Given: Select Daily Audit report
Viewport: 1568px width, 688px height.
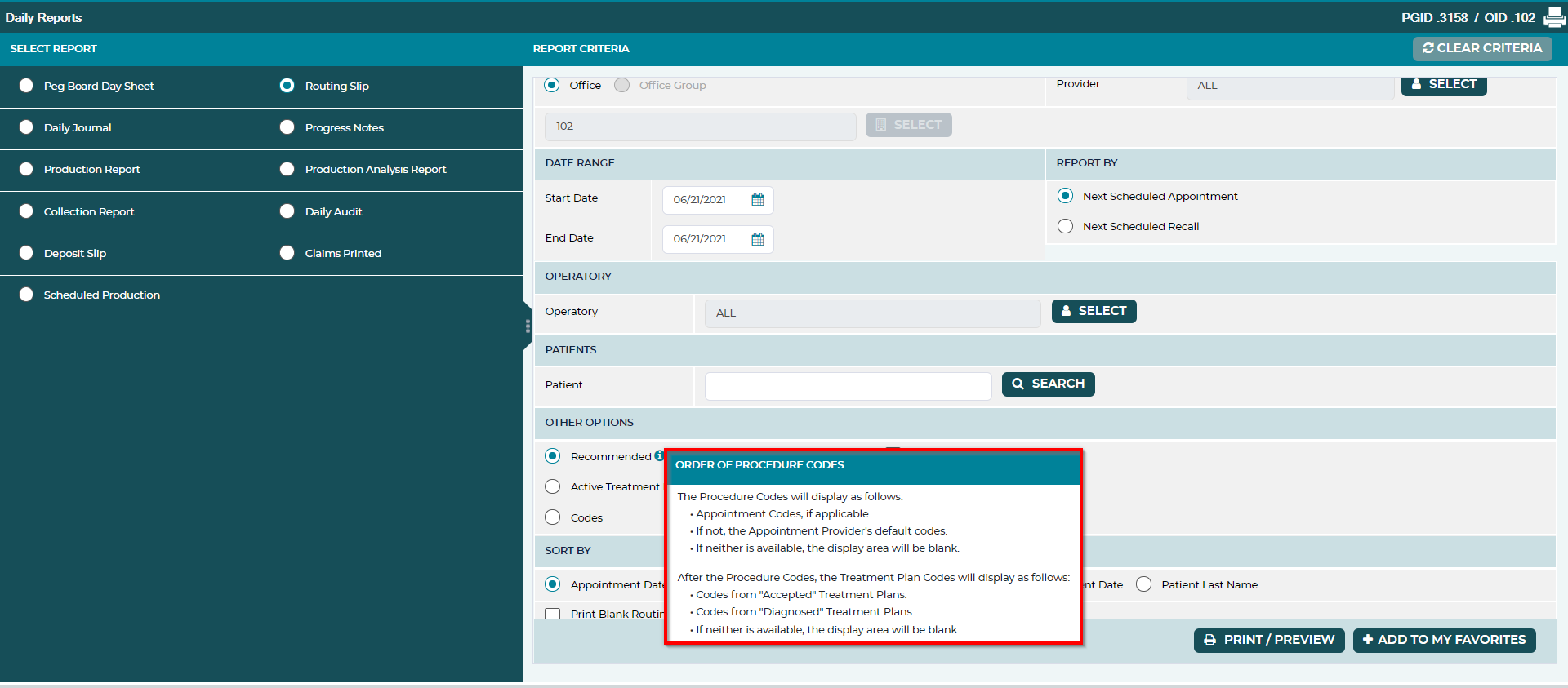Looking at the screenshot, I should [287, 211].
